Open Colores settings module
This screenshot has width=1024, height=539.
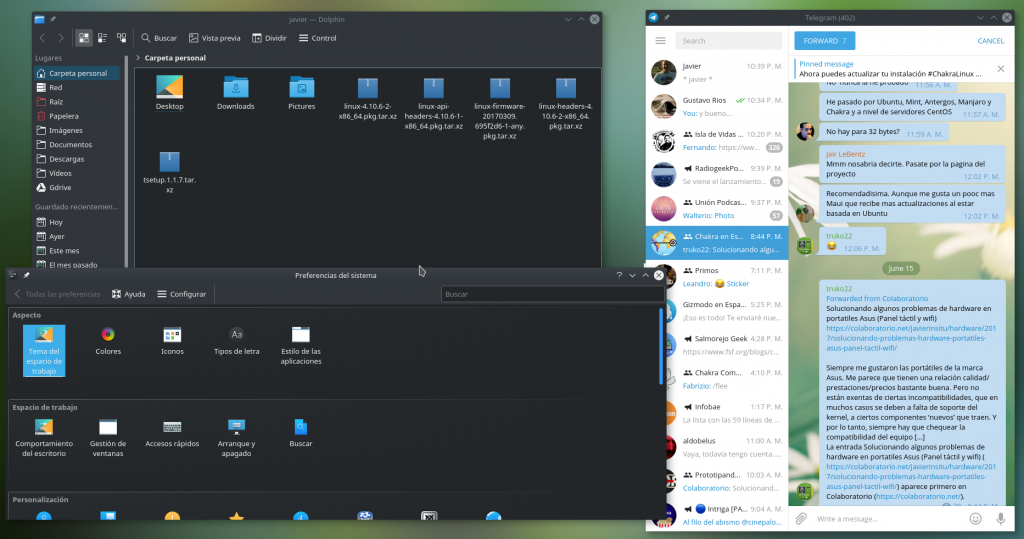pyautogui.click(x=108, y=342)
